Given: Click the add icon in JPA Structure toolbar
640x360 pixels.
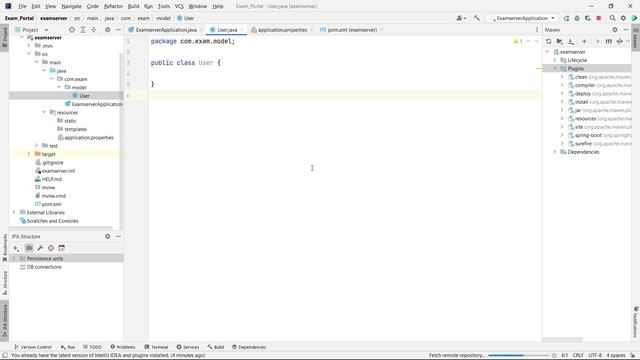Looking at the screenshot, I should click(x=16, y=248).
